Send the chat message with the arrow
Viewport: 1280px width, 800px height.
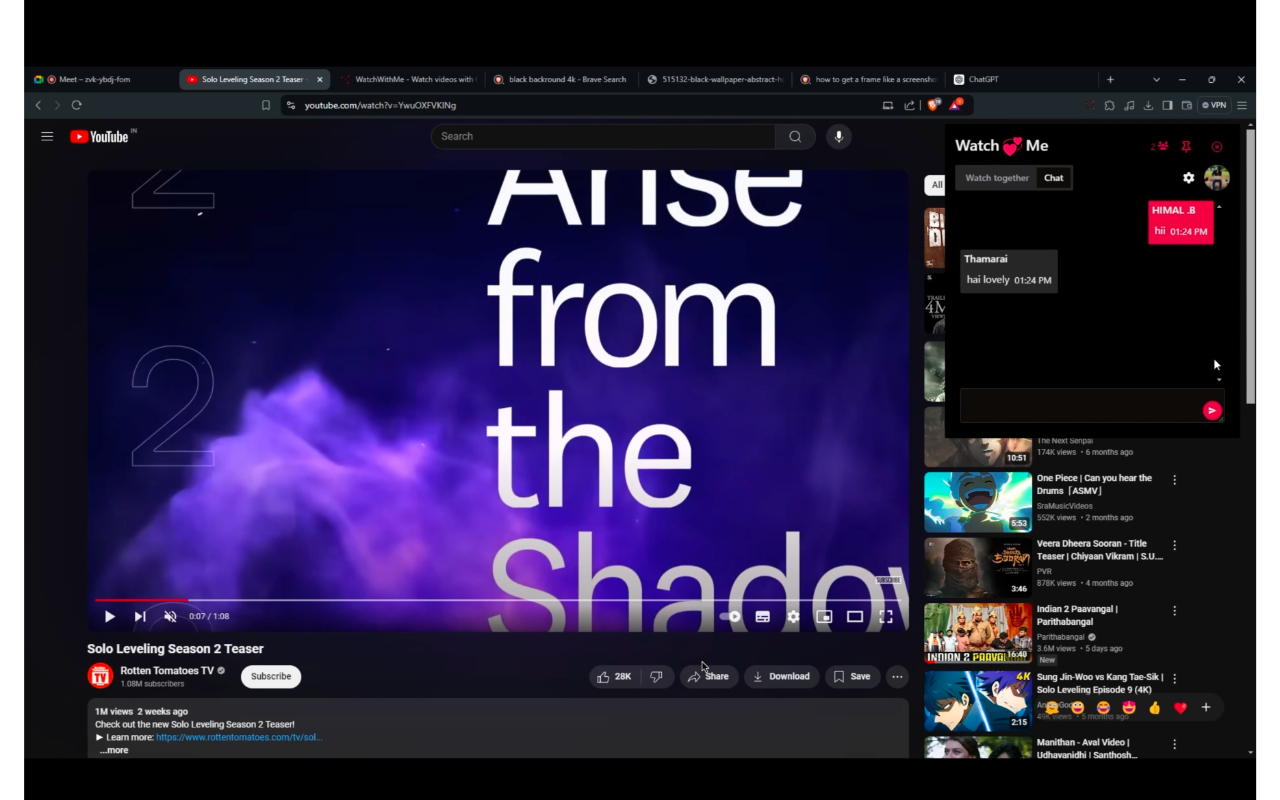1212,410
